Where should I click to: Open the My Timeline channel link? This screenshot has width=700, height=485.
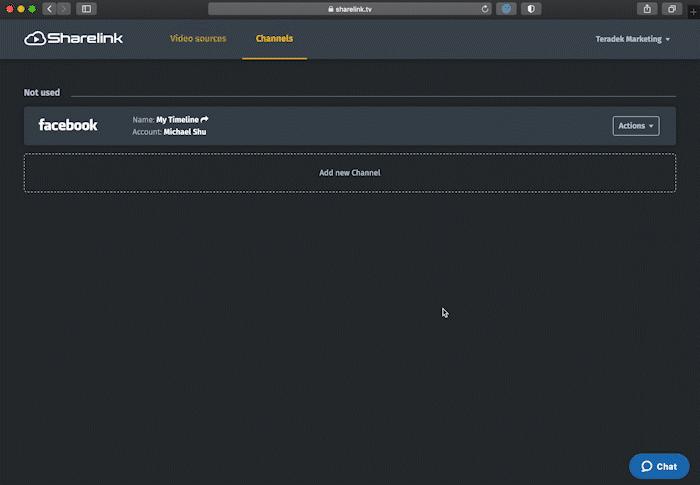click(x=177, y=119)
